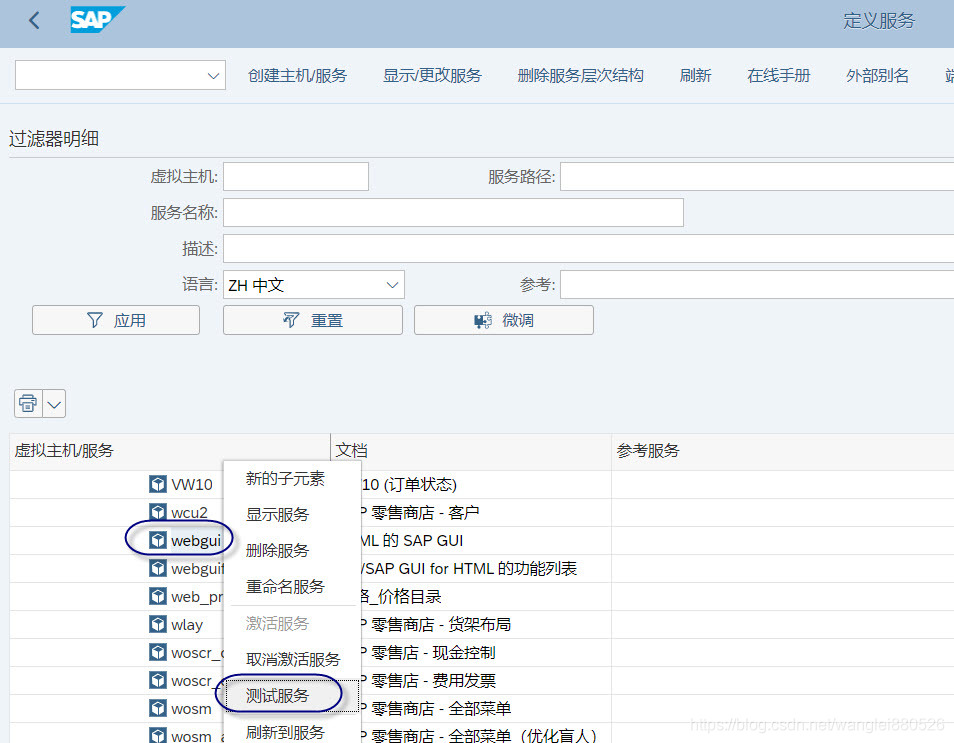Click the print icon above the service list

tap(27, 403)
